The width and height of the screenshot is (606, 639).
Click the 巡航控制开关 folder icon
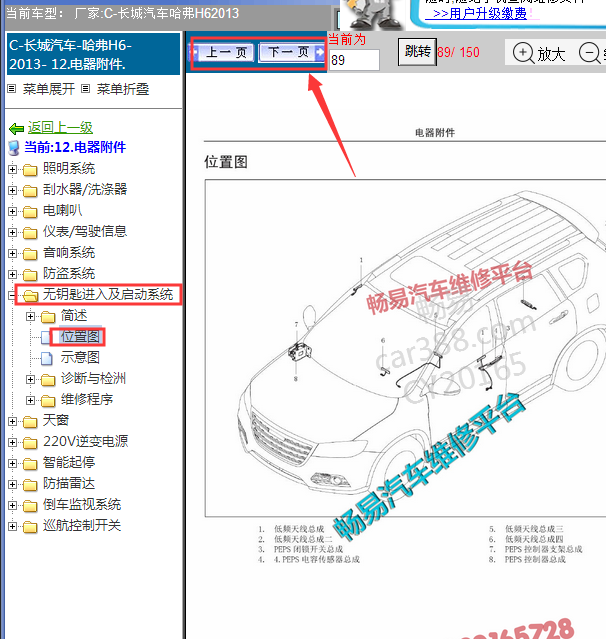(30, 526)
